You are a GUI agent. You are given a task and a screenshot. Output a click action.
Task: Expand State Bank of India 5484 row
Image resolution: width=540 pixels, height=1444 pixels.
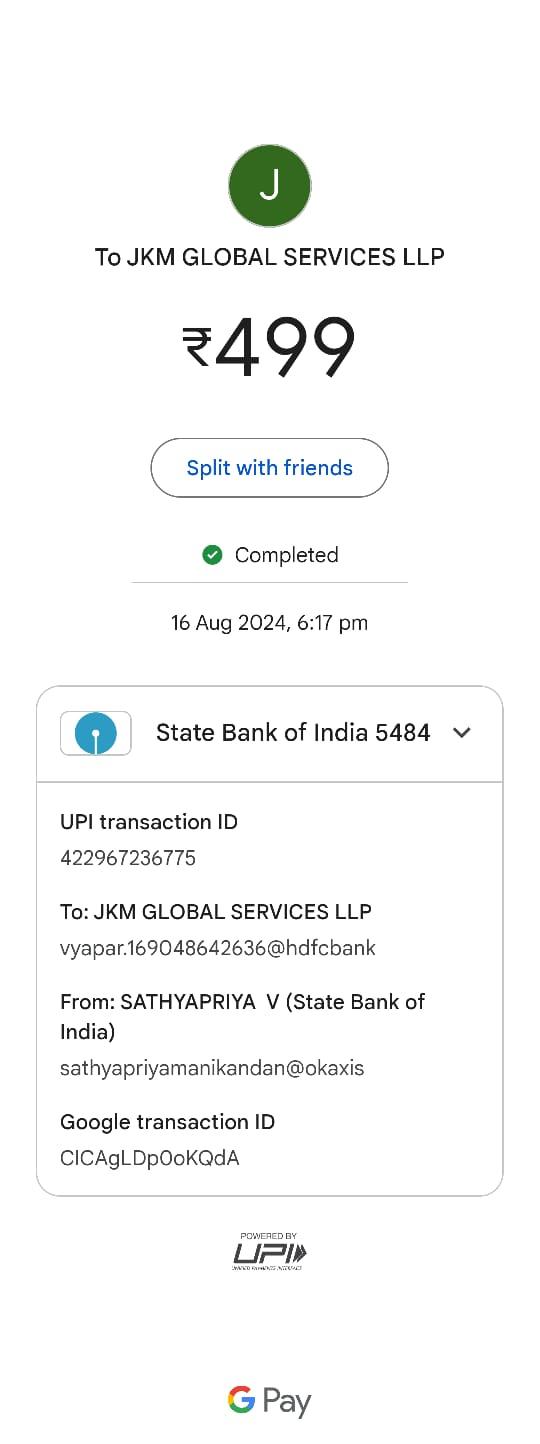click(269, 733)
